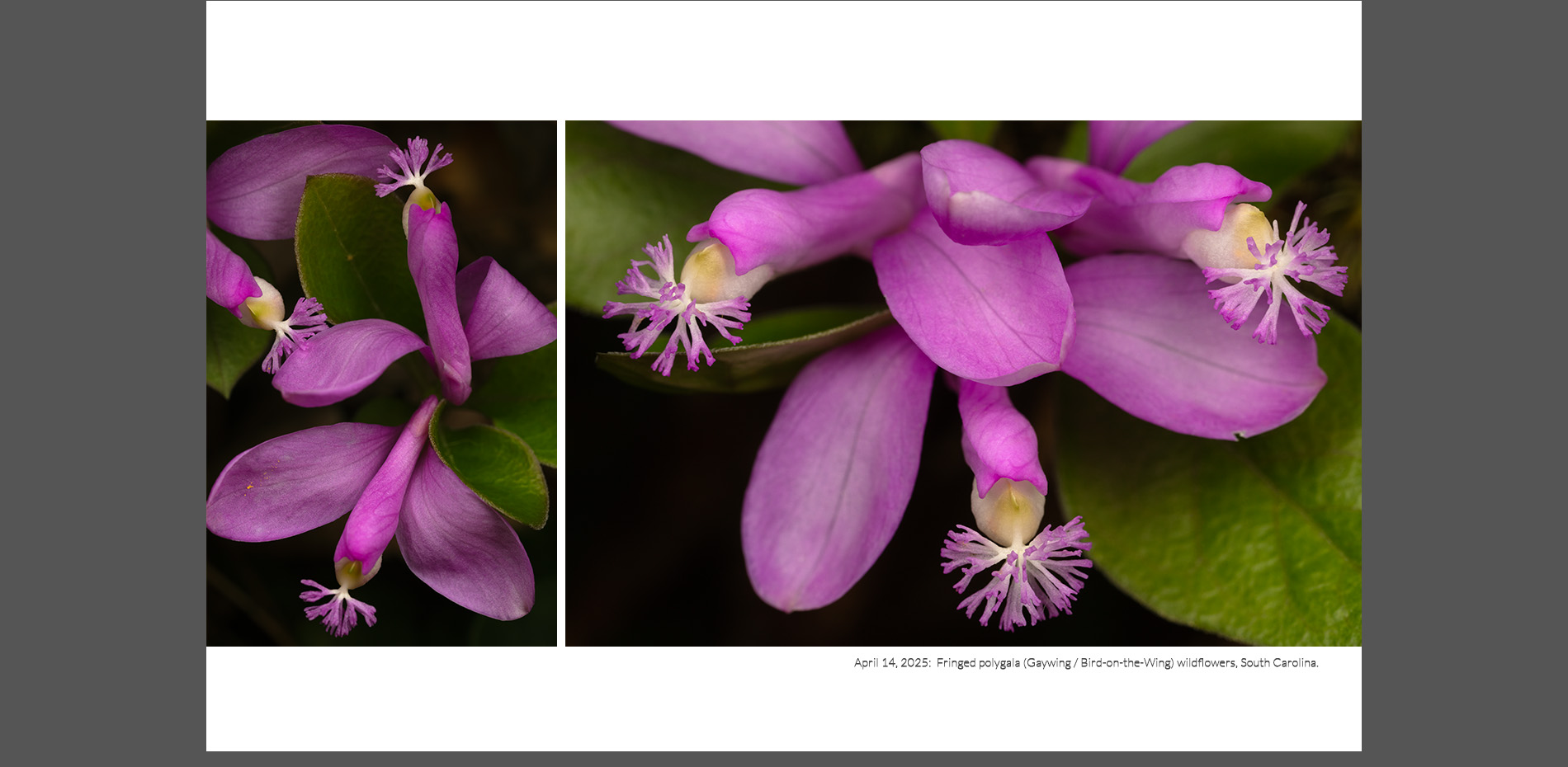Open the tall left flower photo

click(381, 383)
